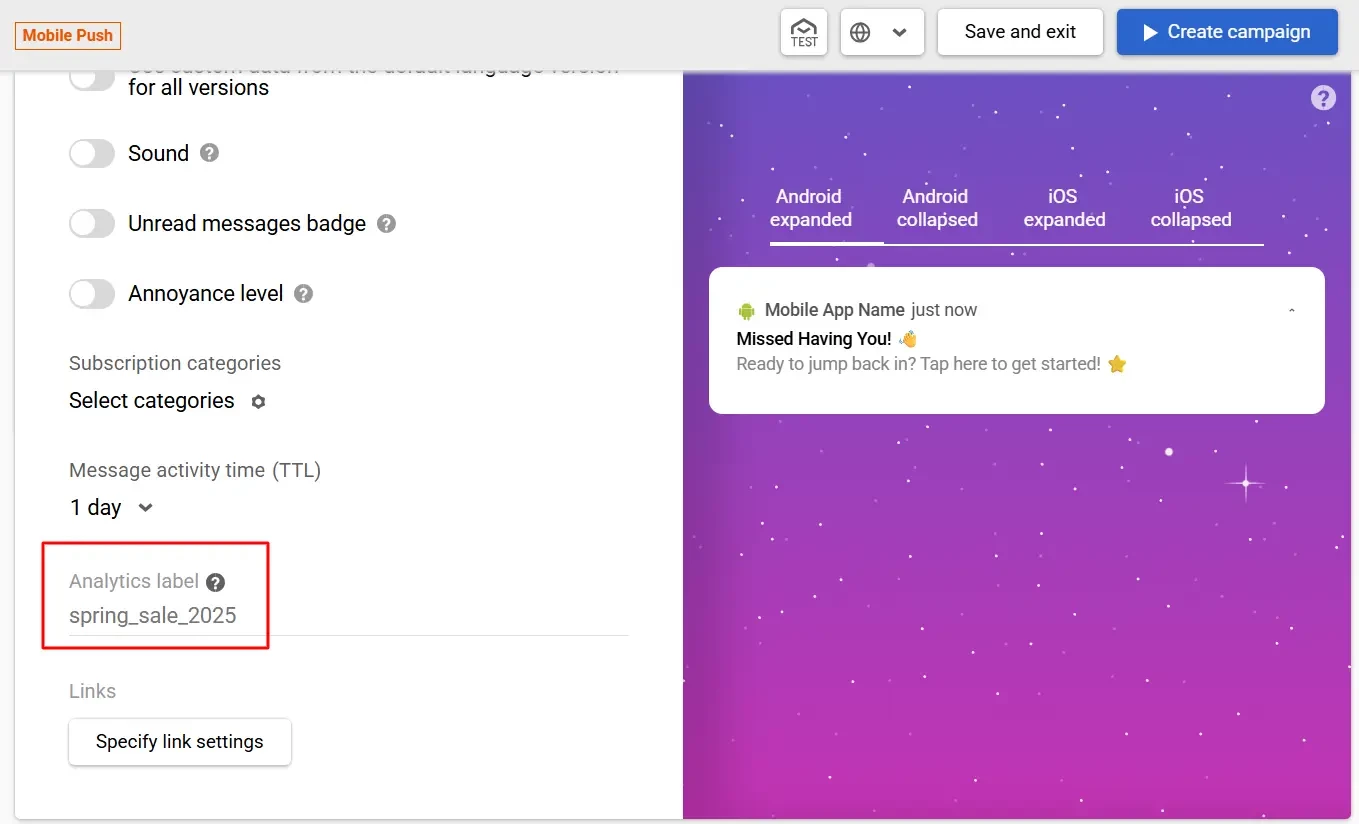Viewport: 1359px width, 824px height.
Task: Expand the 1 day TTL dropdown
Action: point(111,508)
